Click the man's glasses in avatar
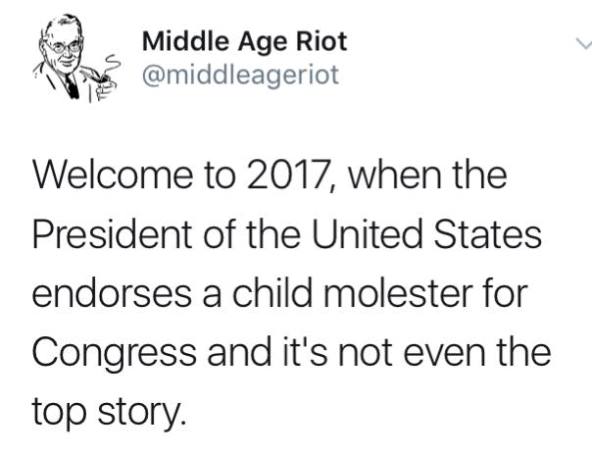 pyautogui.click(x=64, y=47)
